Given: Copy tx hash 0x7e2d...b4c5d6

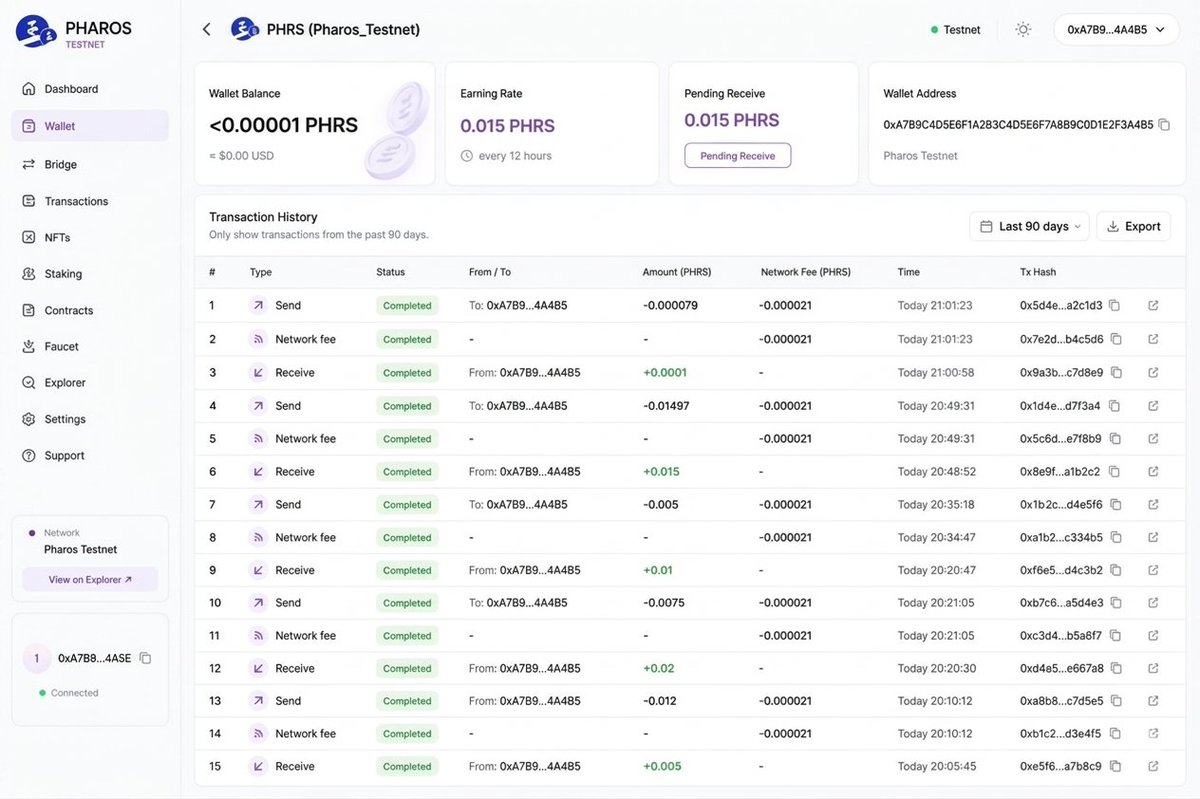Looking at the screenshot, I should point(1115,339).
